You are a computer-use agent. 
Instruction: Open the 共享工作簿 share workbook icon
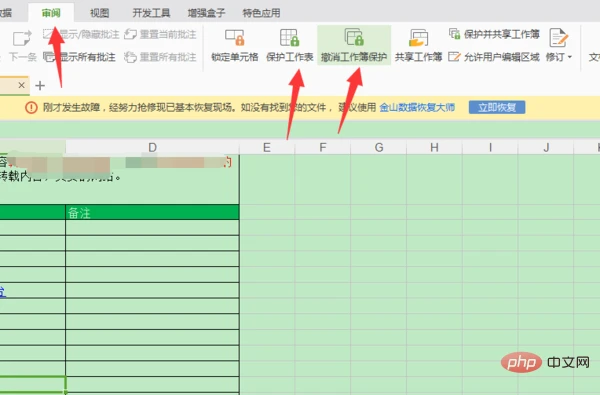(418, 37)
